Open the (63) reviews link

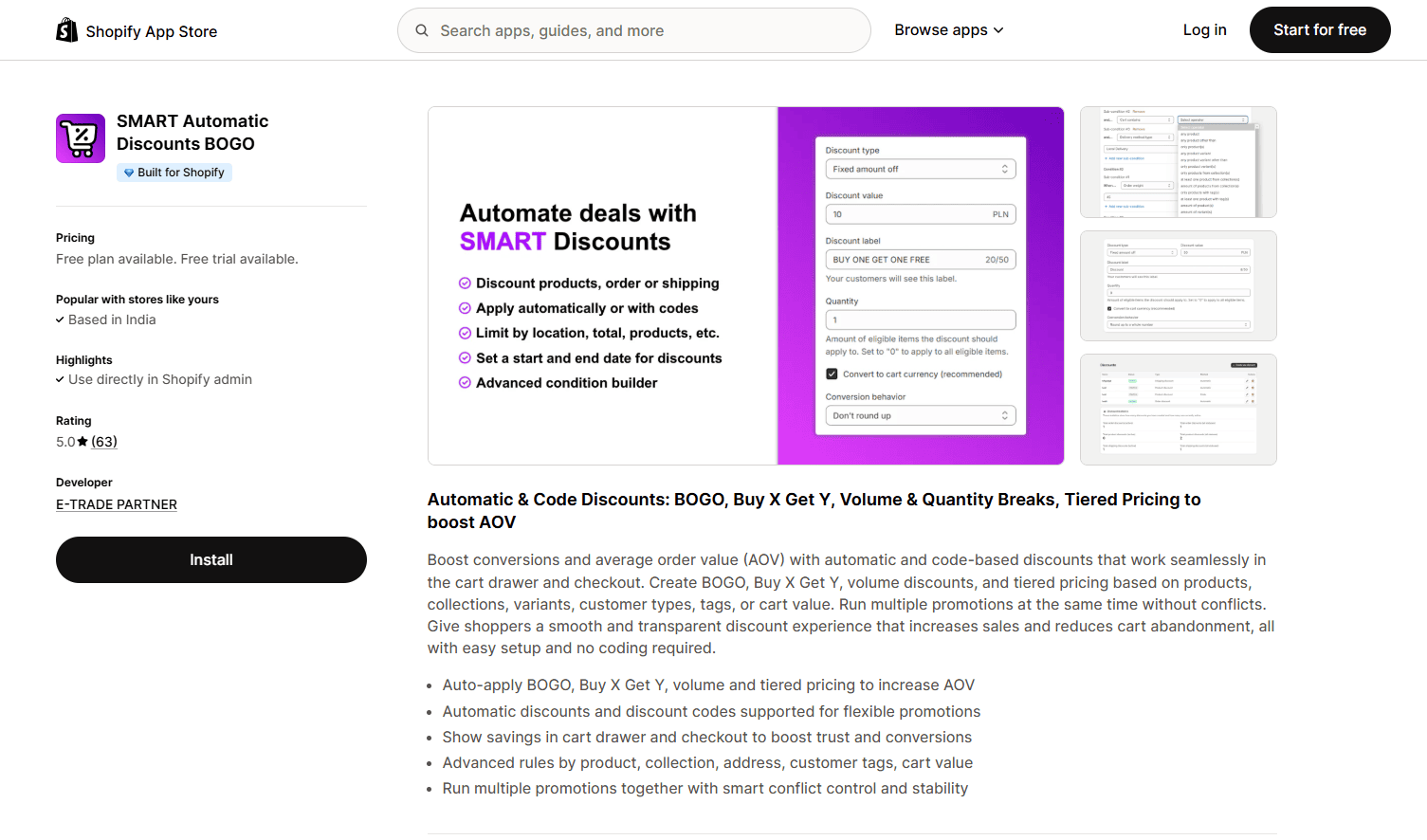click(104, 442)
